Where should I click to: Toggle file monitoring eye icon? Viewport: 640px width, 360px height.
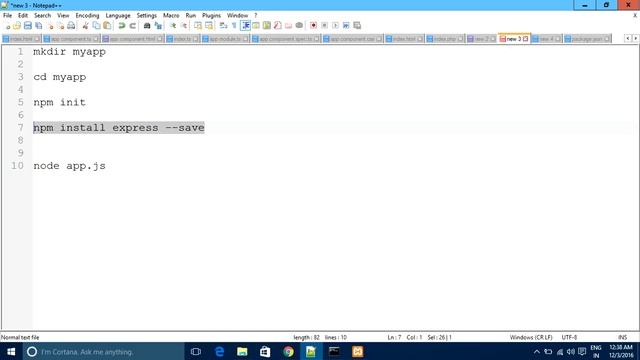pyautogui.click(x=299, y=26)
